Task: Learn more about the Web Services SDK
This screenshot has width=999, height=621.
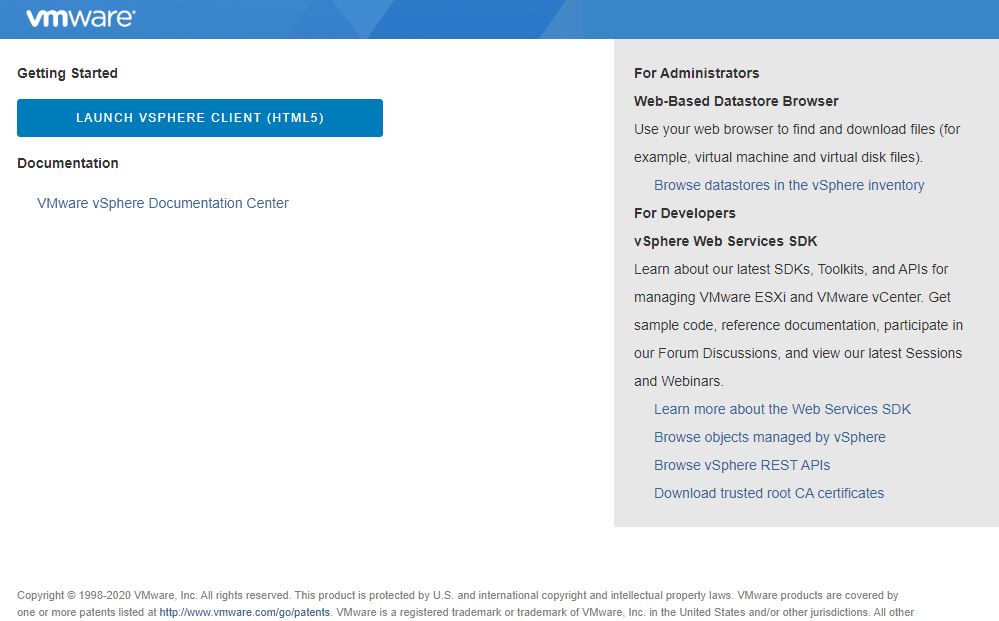Action: point(782,410)
